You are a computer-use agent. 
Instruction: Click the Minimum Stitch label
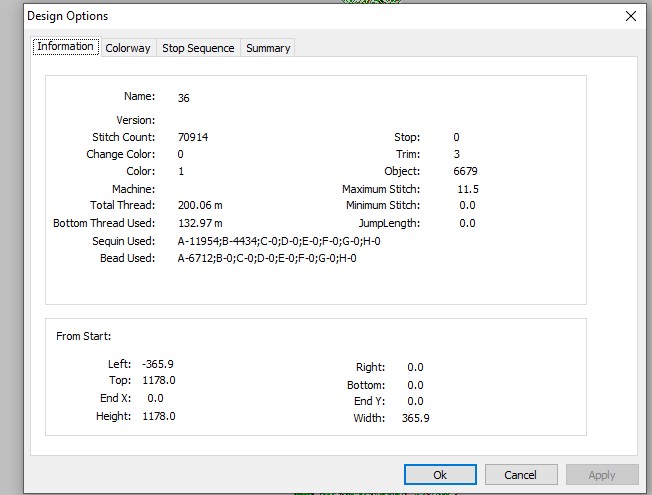383,205
